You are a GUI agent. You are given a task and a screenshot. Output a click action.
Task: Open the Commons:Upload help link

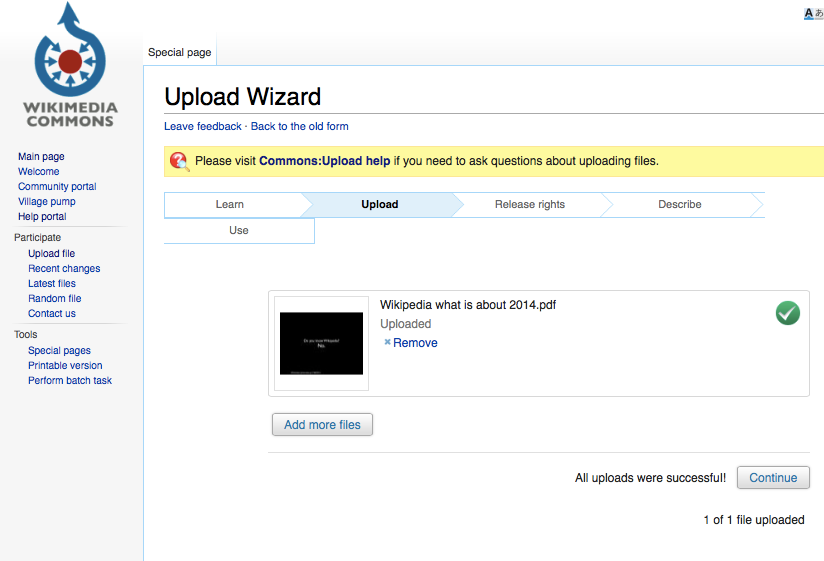pyautogui.click(x=324, y=161)
